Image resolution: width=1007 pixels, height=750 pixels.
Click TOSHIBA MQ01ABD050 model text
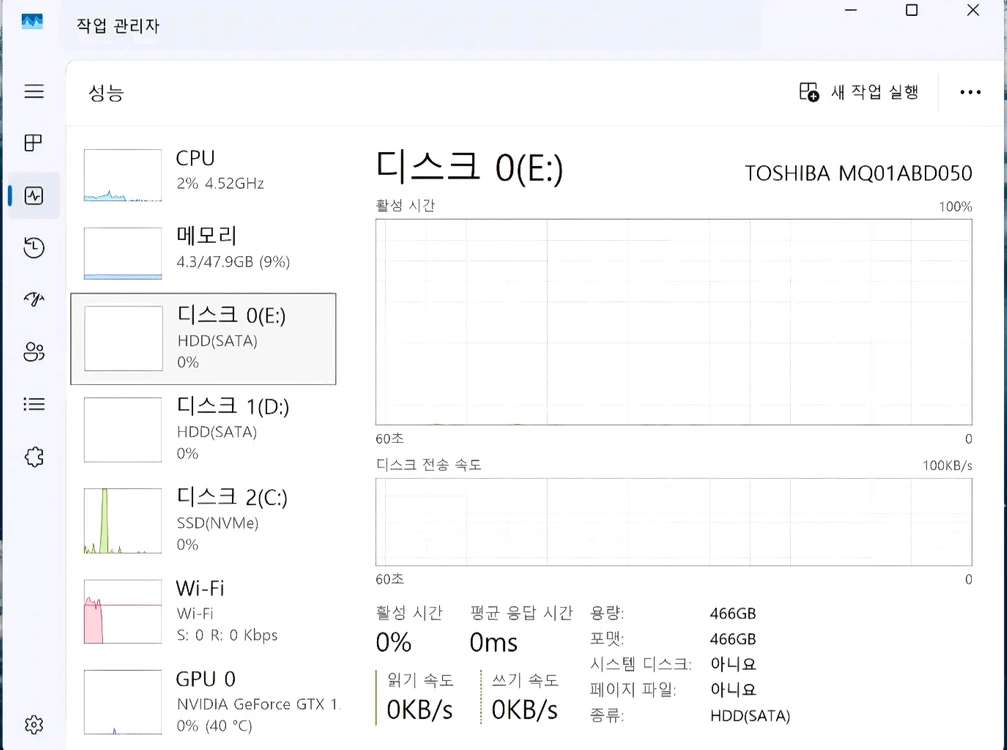pos(858,173)
